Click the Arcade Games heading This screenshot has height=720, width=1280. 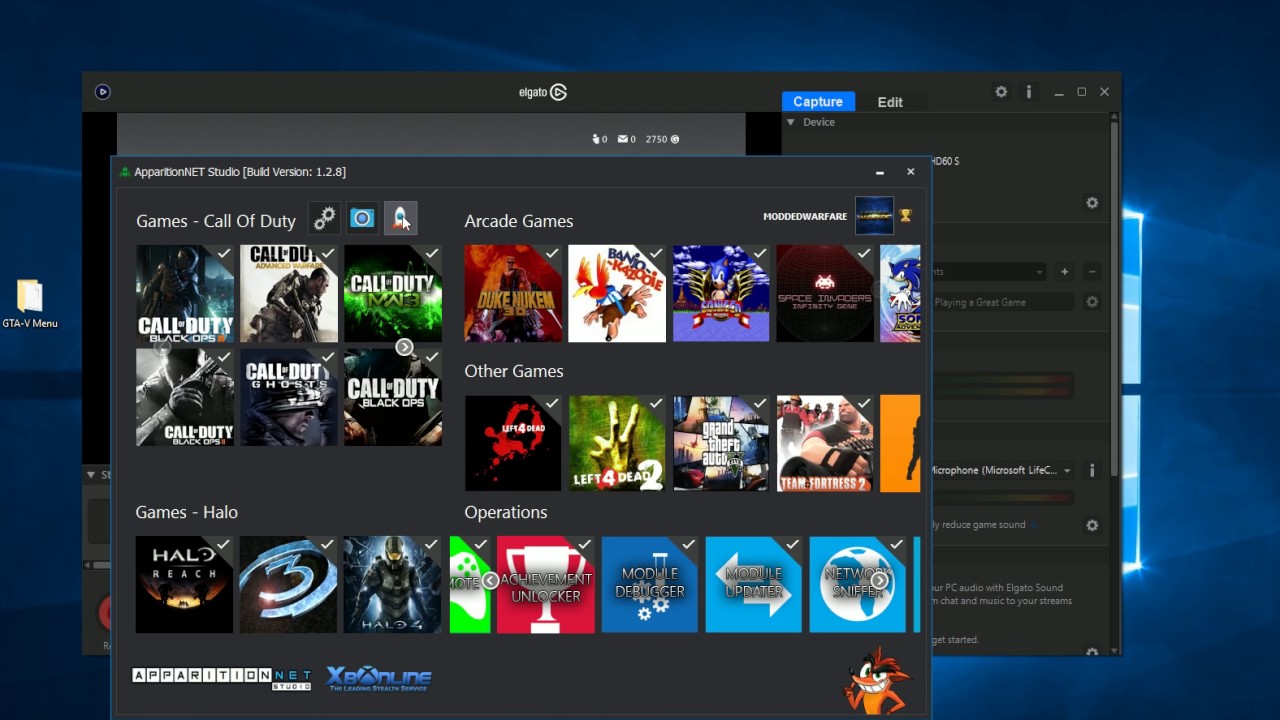[x=519, y=221]
